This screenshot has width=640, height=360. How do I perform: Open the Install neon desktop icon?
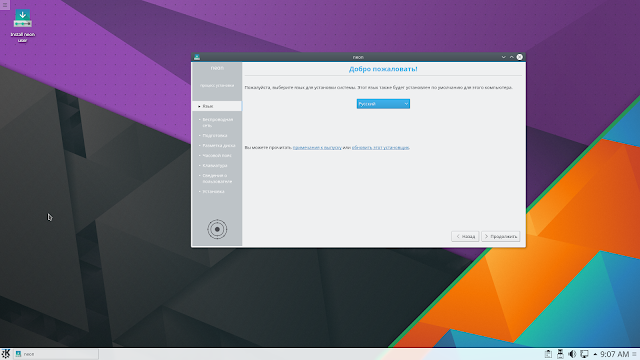click(22, 26)
